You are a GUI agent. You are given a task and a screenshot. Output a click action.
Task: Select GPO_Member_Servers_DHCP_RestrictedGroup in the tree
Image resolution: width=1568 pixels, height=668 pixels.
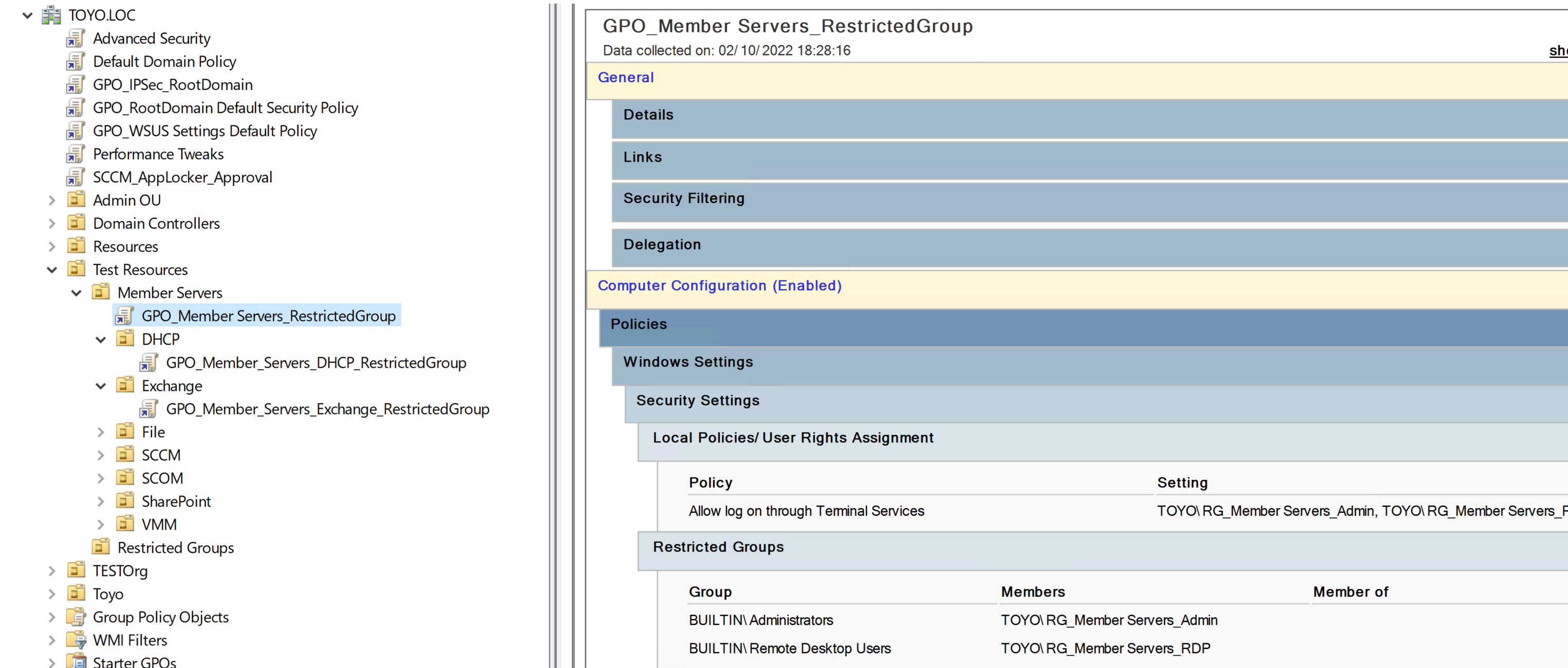point(316,362)
